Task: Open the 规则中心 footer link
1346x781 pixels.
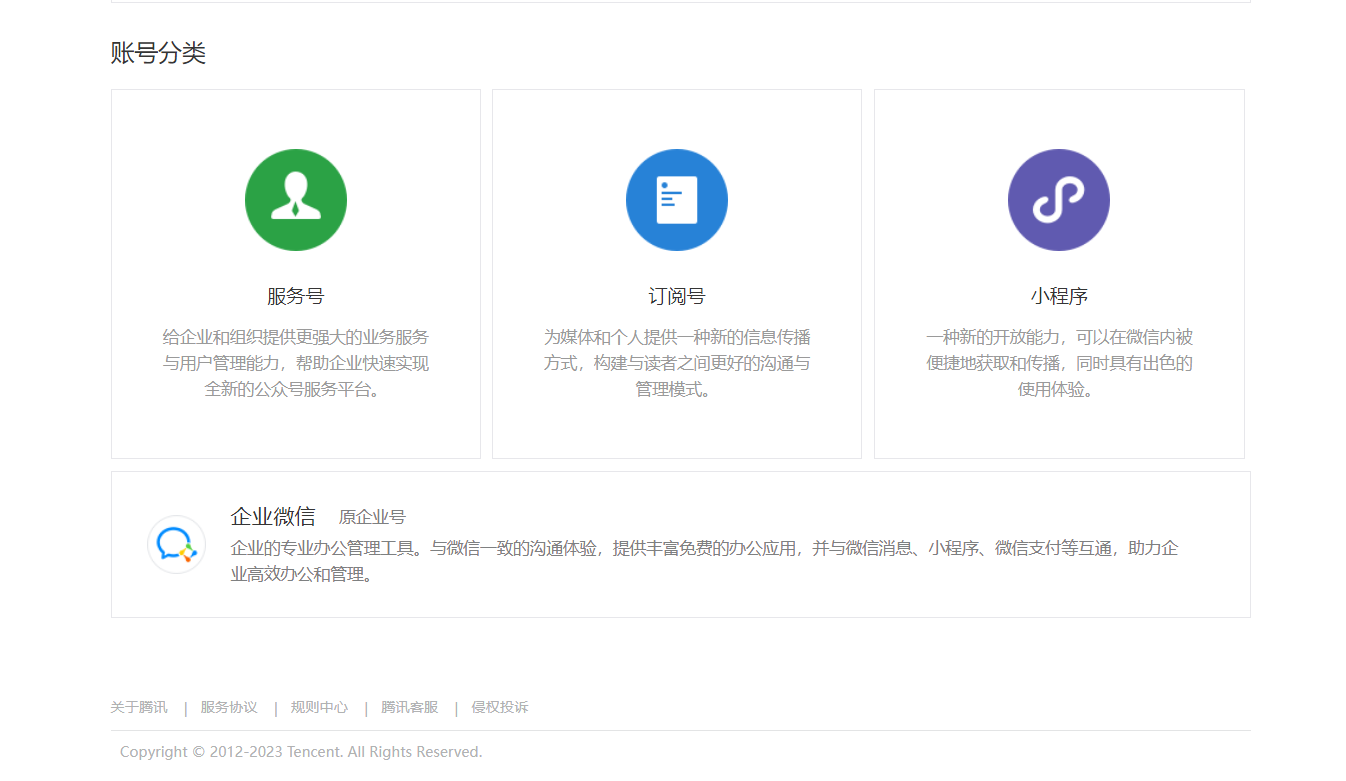Action: point(319,707)
